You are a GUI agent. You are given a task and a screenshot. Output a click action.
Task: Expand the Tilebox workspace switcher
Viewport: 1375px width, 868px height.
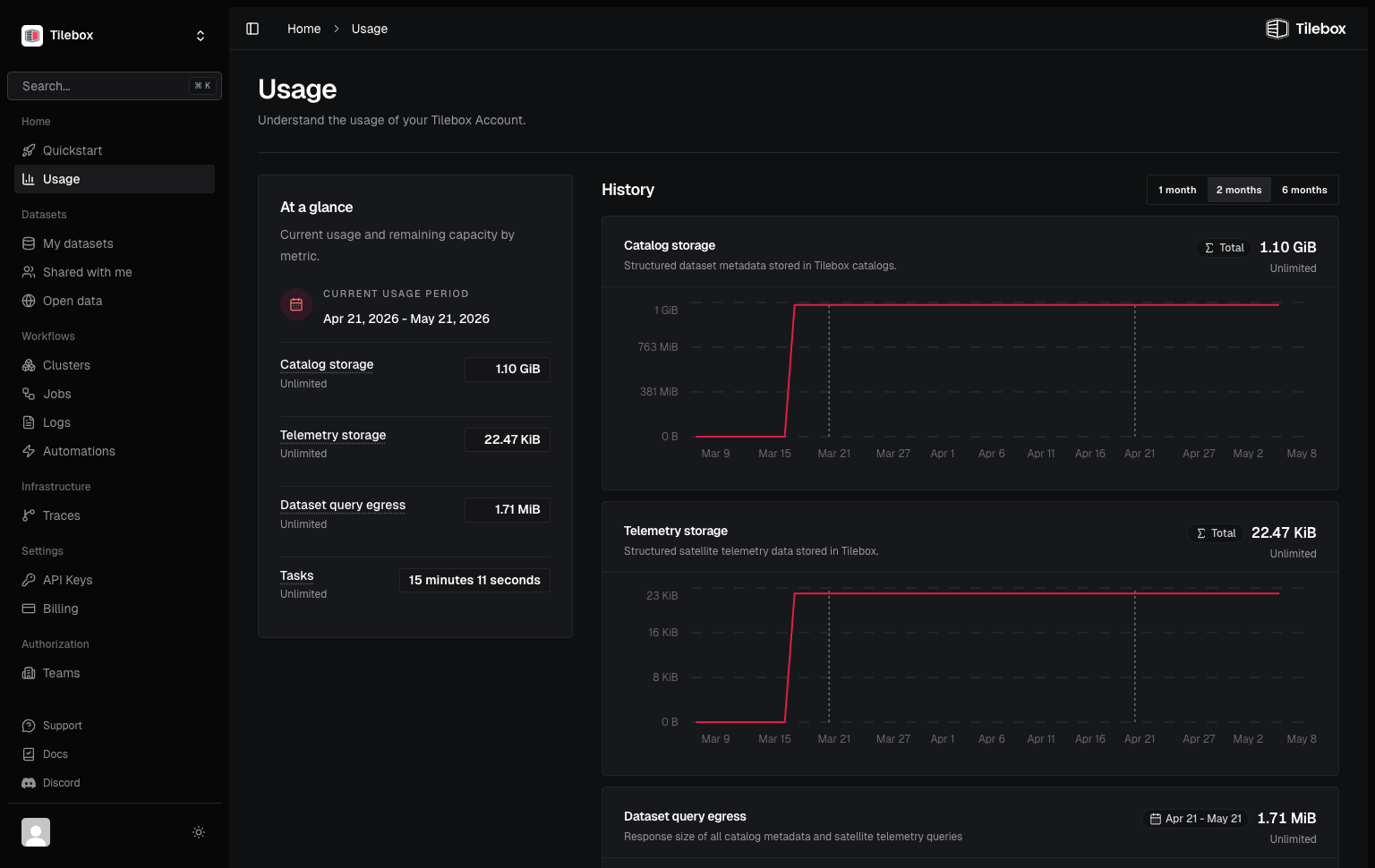(x=201, y=36)
